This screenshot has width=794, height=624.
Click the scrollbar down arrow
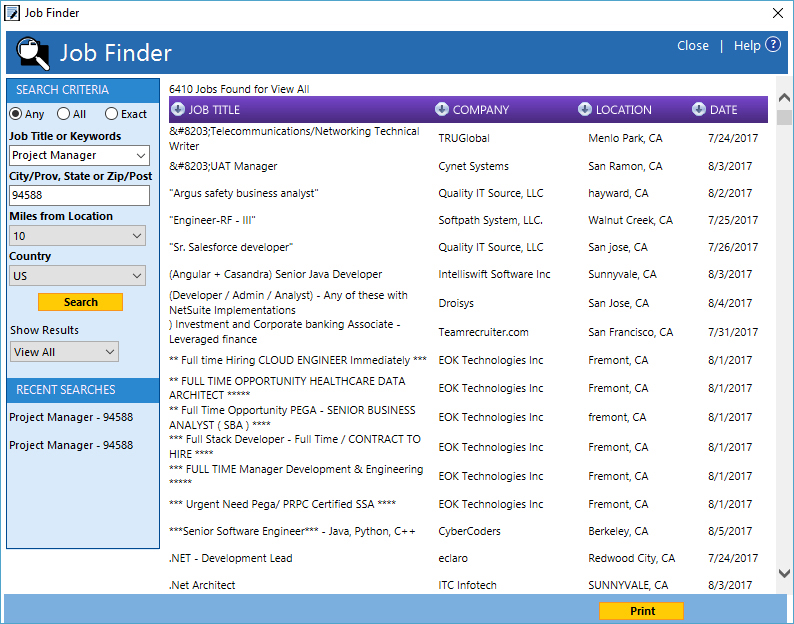[784, 573]
